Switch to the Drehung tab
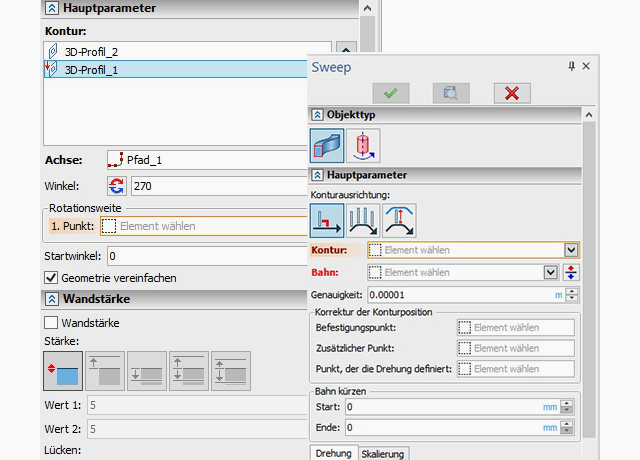The height and width of the screenshot is (460, 640). (334, 453)
